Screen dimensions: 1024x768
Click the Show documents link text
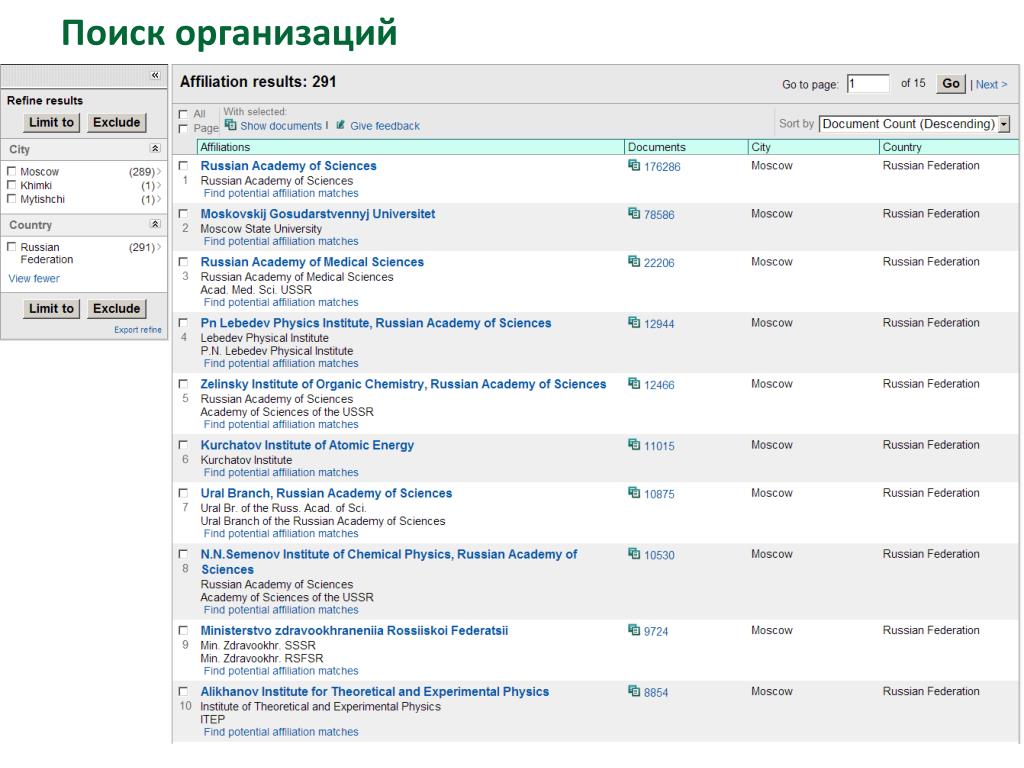pyautogui.click(x=281, y=126)
